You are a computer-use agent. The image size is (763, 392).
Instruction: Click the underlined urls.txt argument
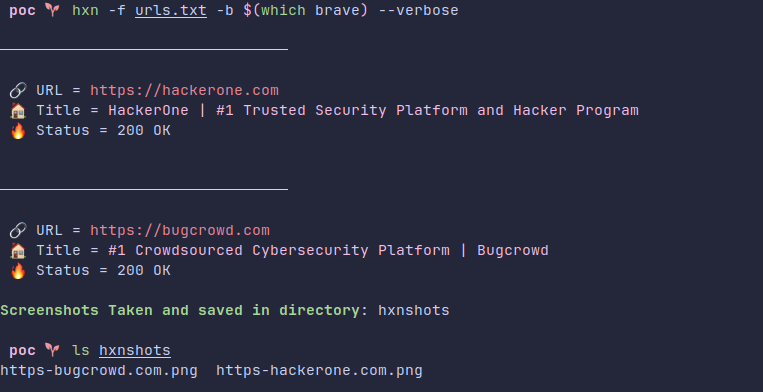pos(171,10)
